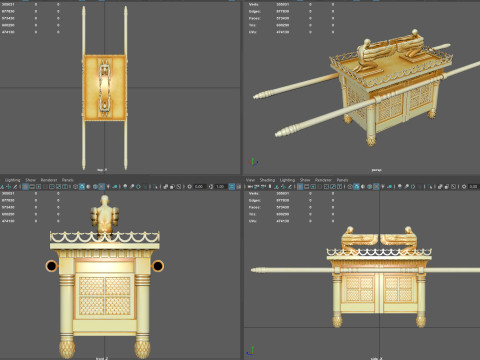Toggle textured display in side view toolbar
Viewport: 480px width, 360px height.
coord(376,187)
